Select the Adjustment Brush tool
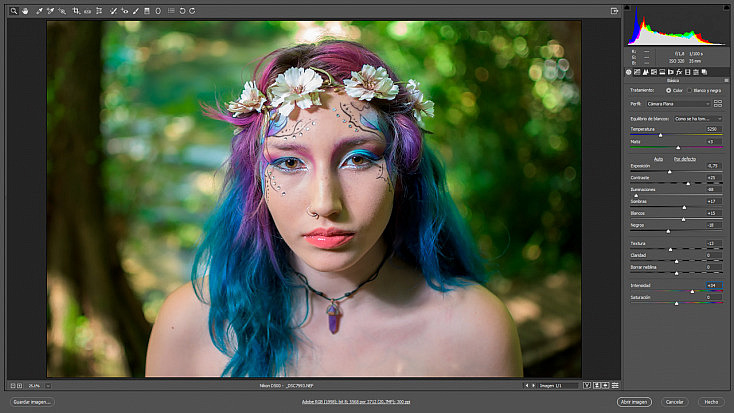 136,11
